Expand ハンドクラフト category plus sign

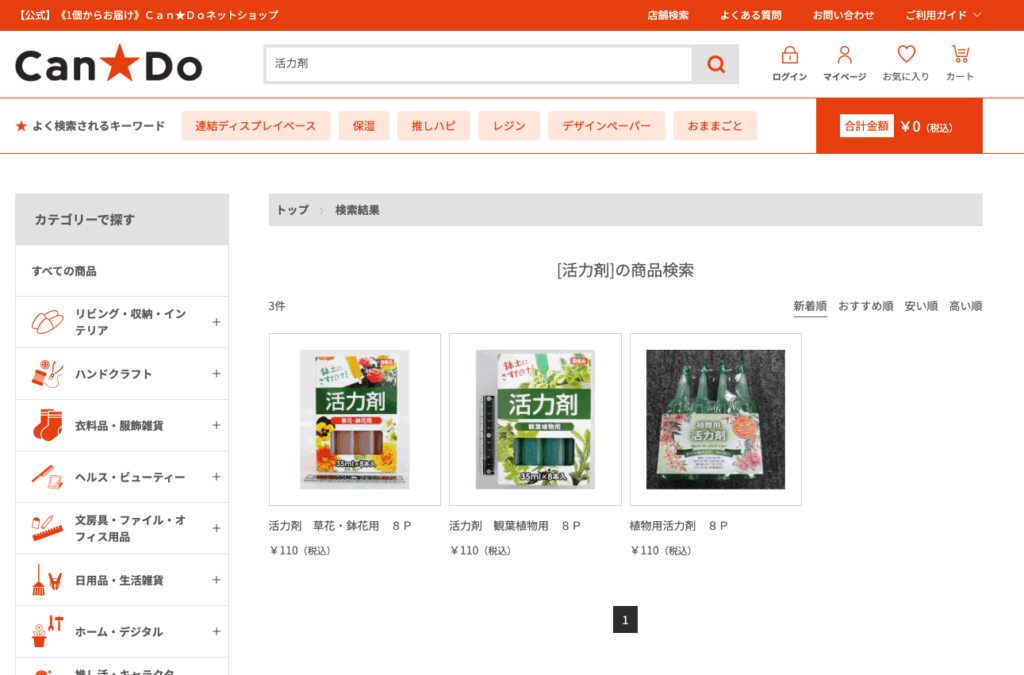[216, 373]
